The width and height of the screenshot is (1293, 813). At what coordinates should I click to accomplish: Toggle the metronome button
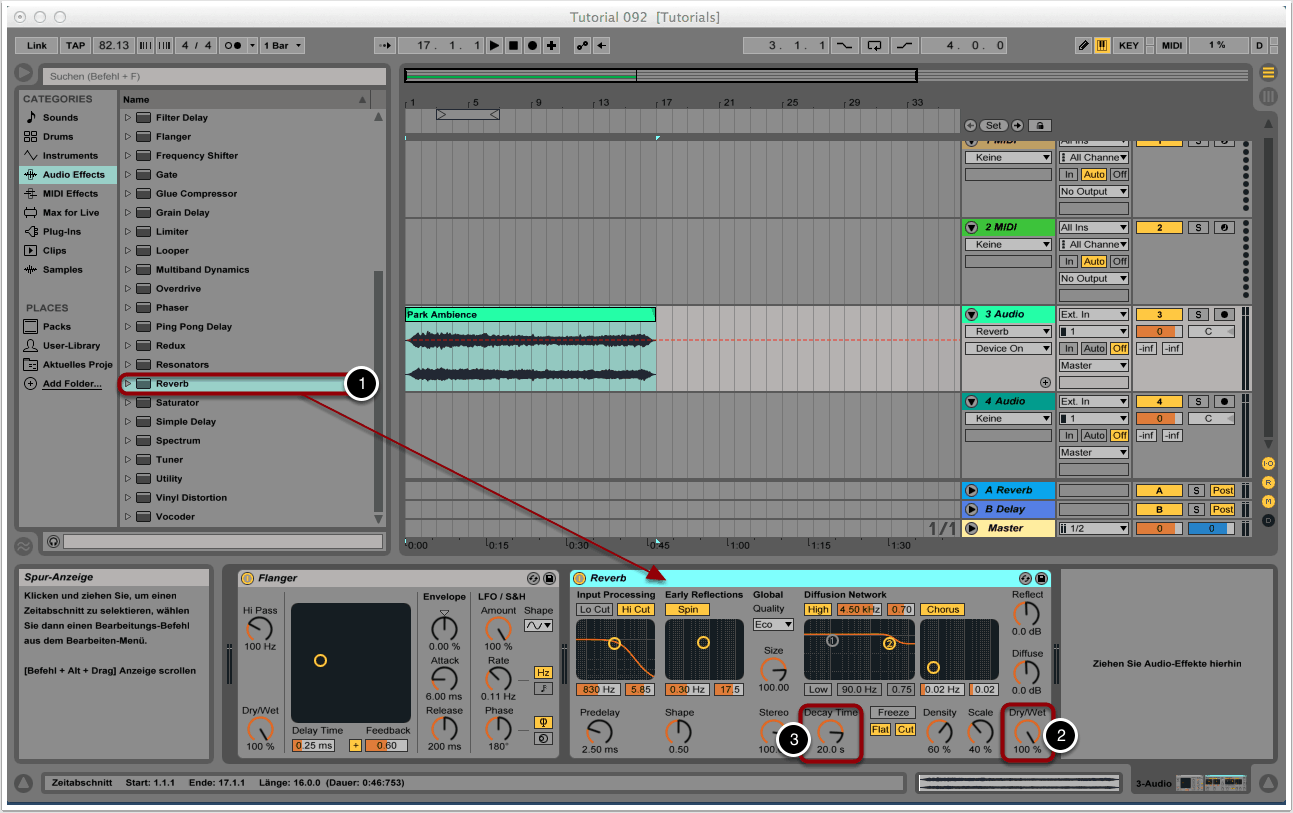234,46
